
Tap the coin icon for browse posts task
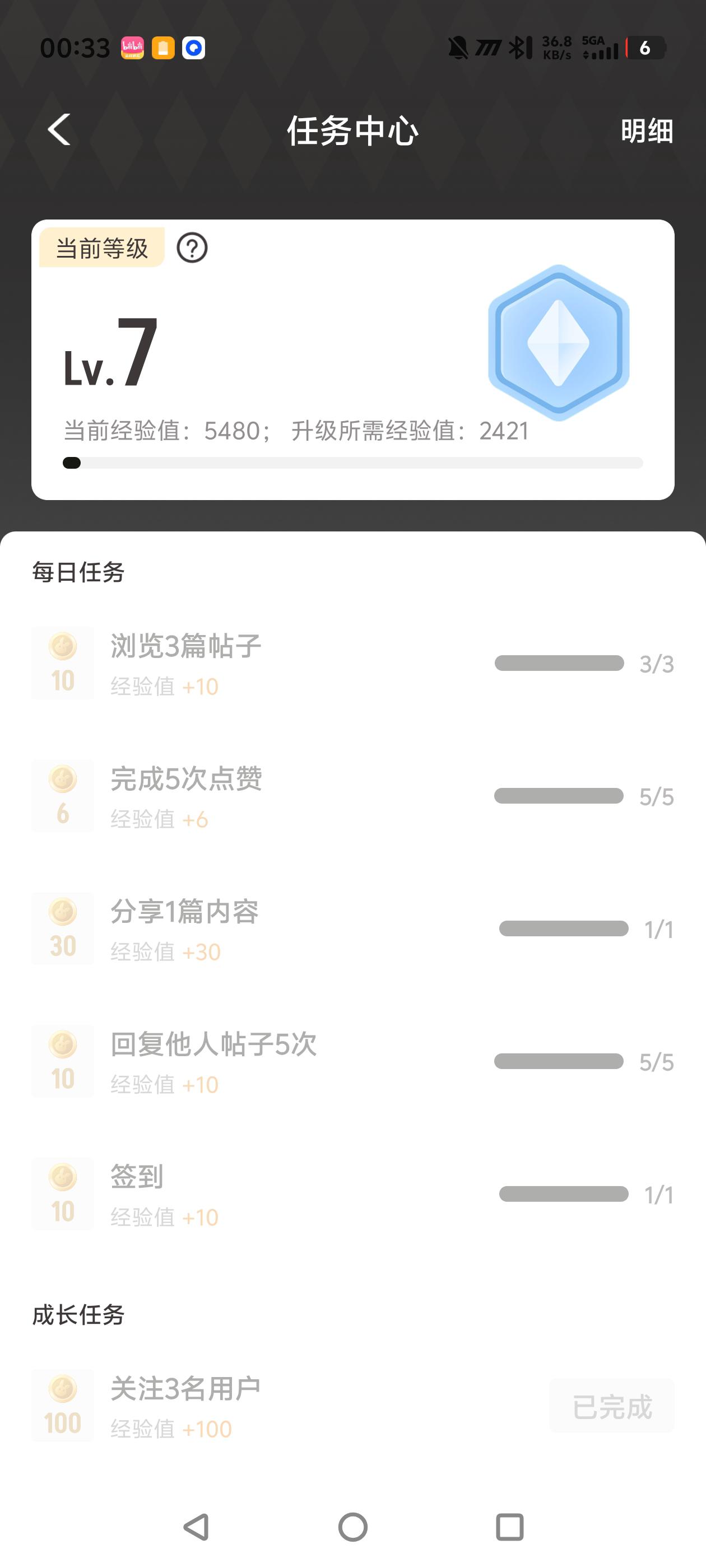(x=63, y=663)
